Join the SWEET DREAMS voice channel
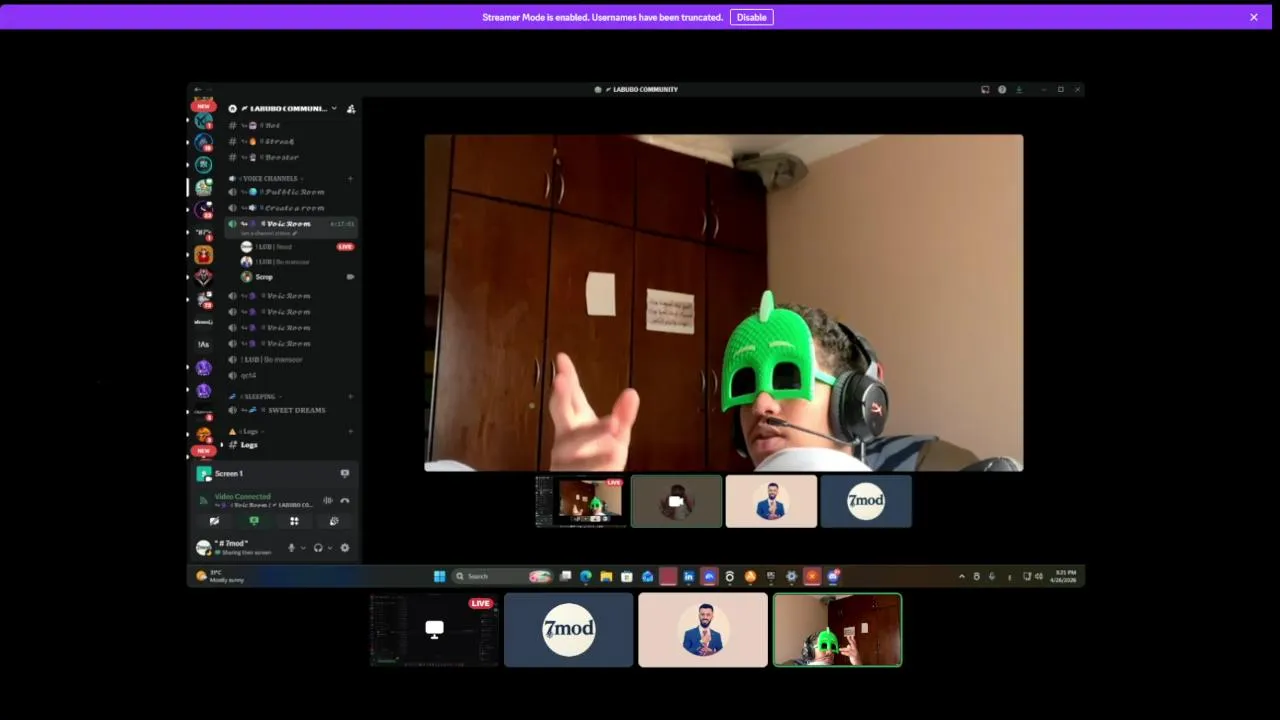The width and height of the screenshot is (1280, 720). click(x=291, y=410)
